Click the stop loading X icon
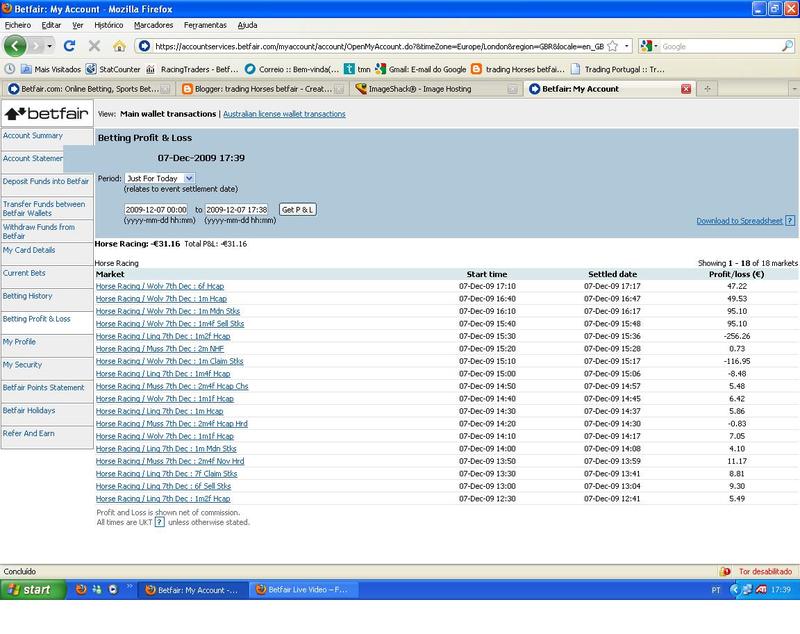Screen dimensions: 800x634 tap(94, 46)
